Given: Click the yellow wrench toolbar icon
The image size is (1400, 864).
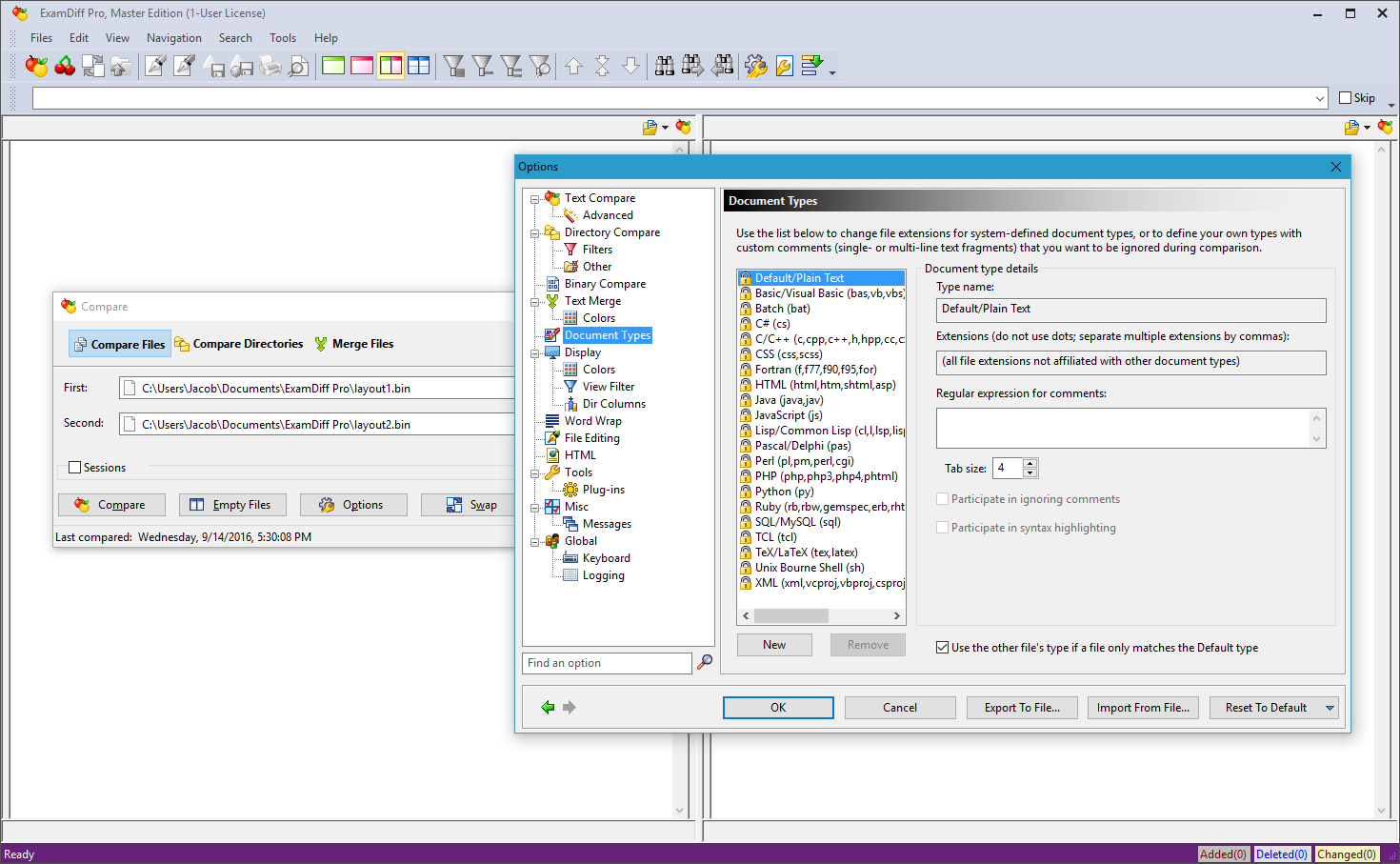Looking at the screenshot, I should [x=784, y=66].
